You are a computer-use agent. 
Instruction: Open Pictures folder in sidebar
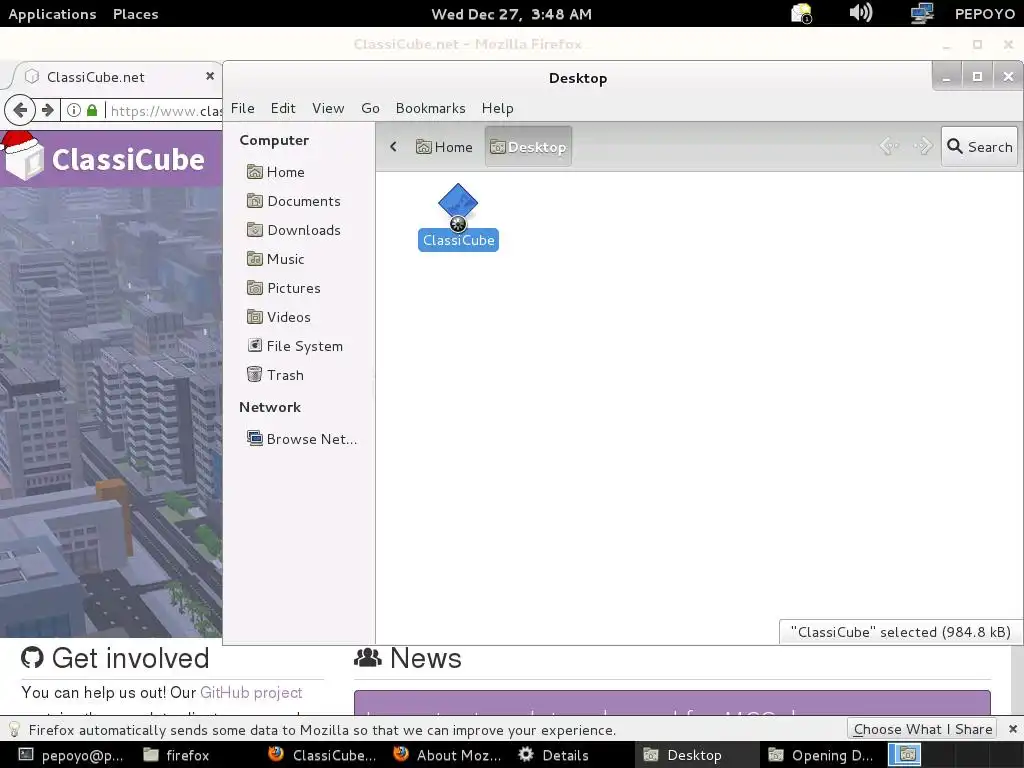point(284,288)
